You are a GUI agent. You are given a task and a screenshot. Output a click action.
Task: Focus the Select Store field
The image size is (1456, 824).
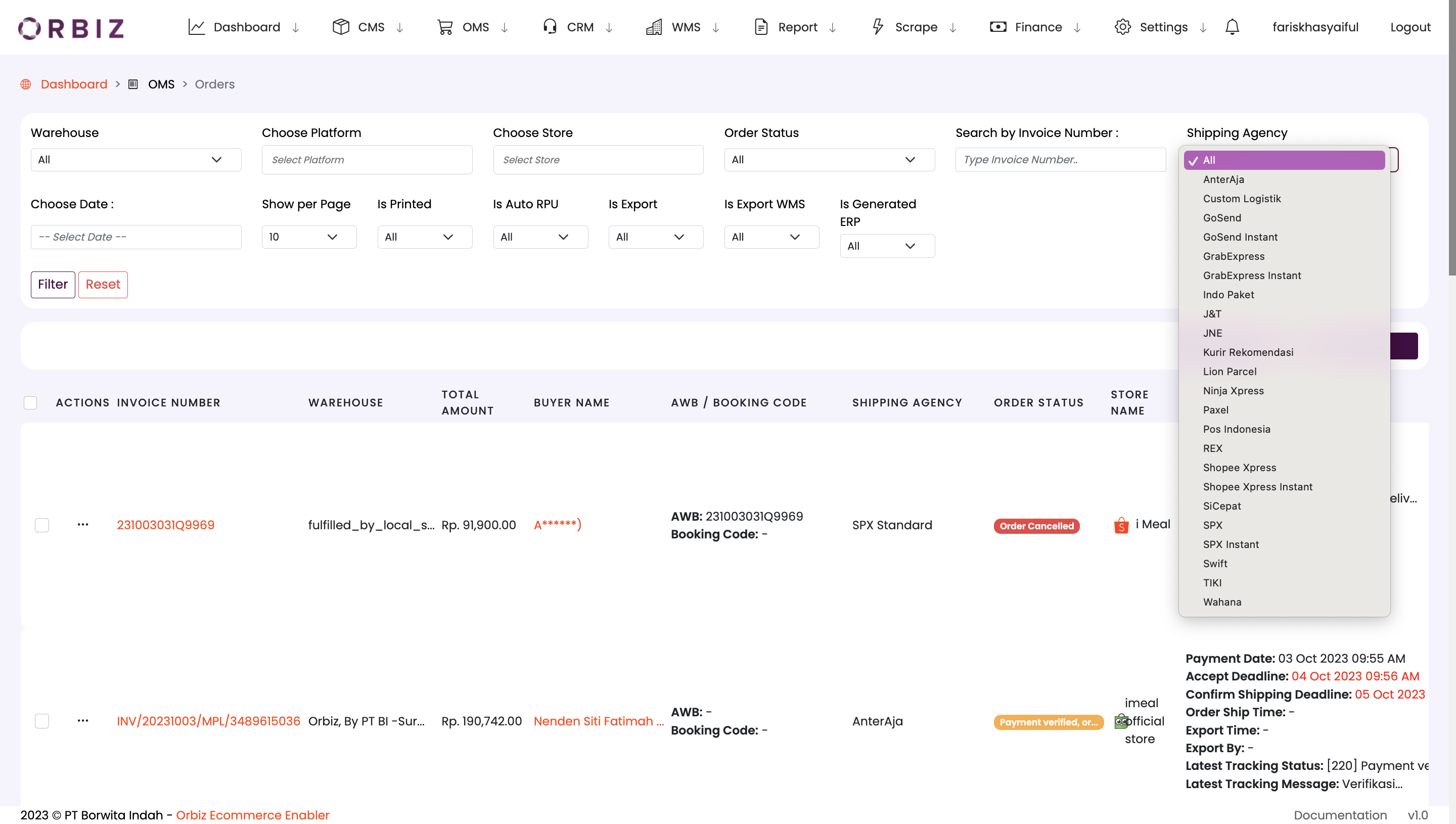598,160
